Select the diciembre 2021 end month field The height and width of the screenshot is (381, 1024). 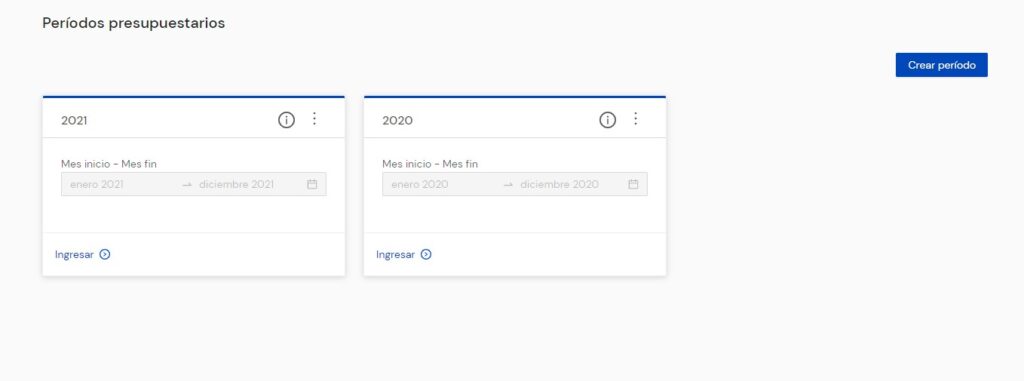point(236,184)
